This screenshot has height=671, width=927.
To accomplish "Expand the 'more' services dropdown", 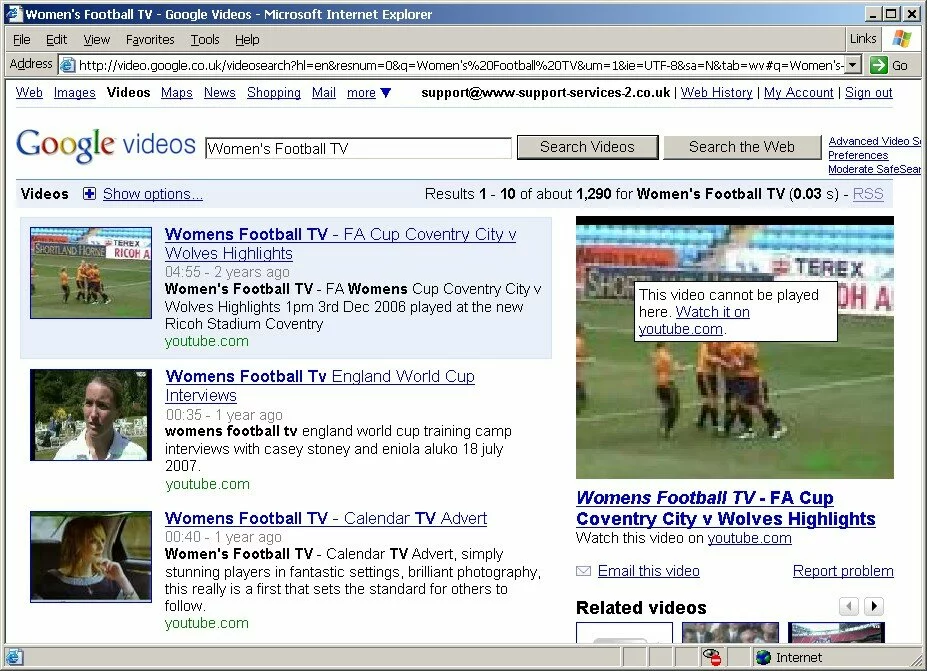I will click(x=369, y=93).
